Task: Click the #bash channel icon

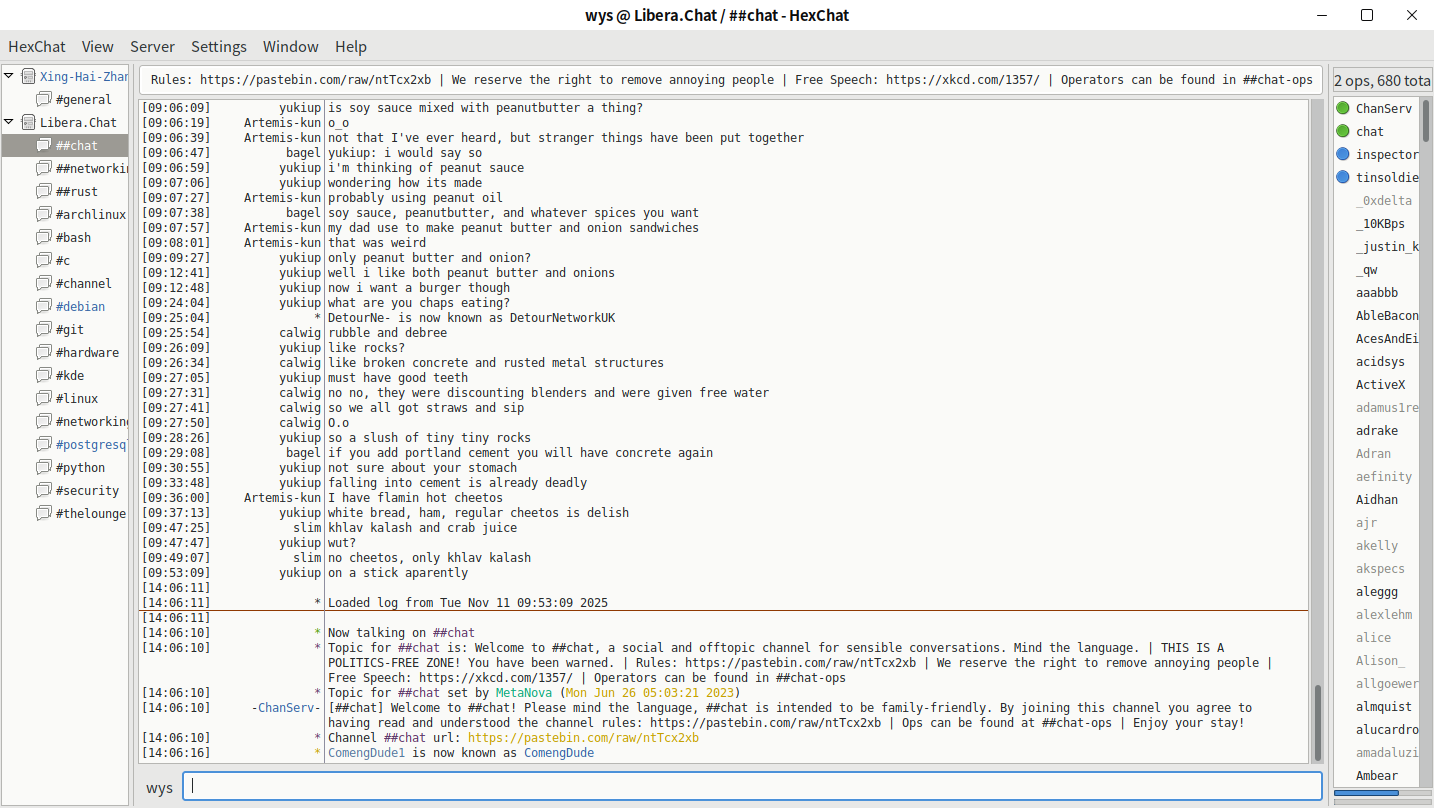Action: click(44, 237)
